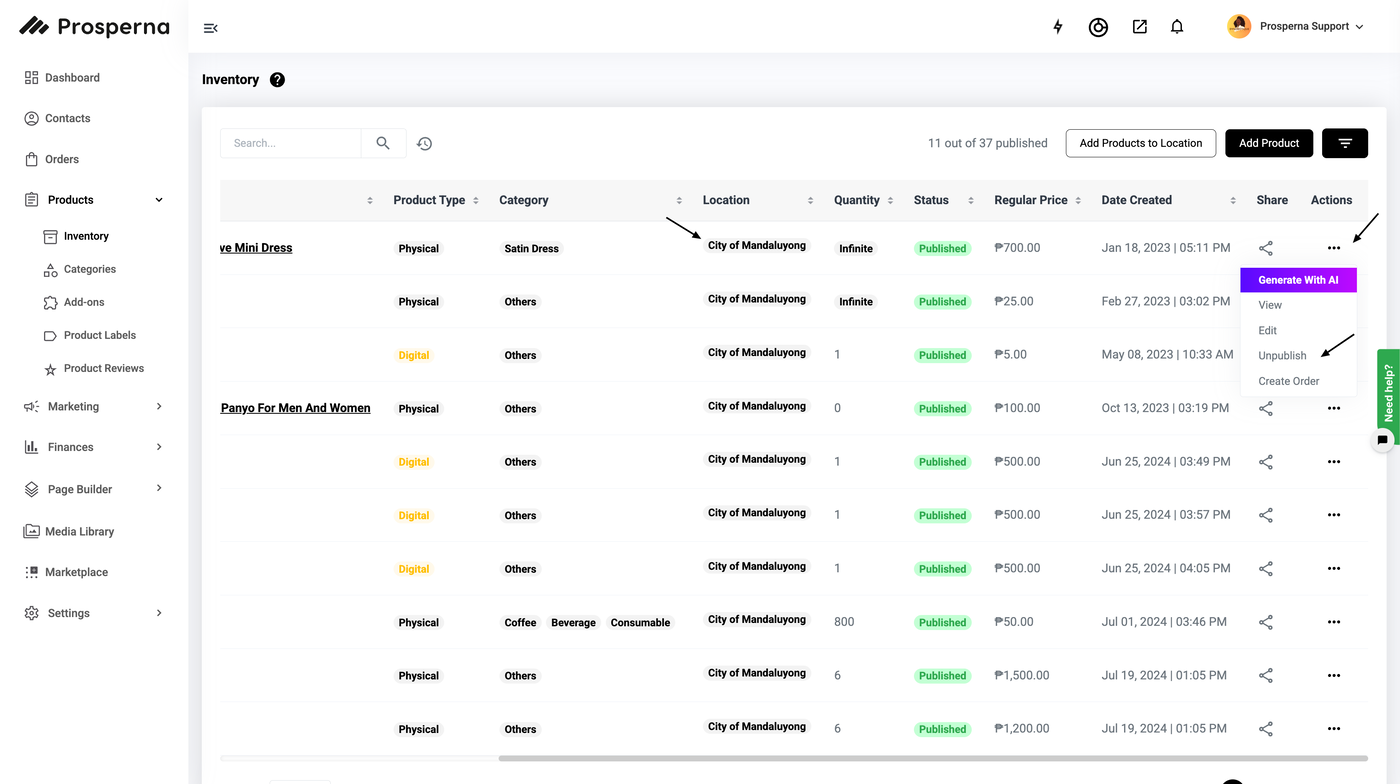Click the external link icon in header
This screenshot has height=784, width=1400.
click(1139, 27)
